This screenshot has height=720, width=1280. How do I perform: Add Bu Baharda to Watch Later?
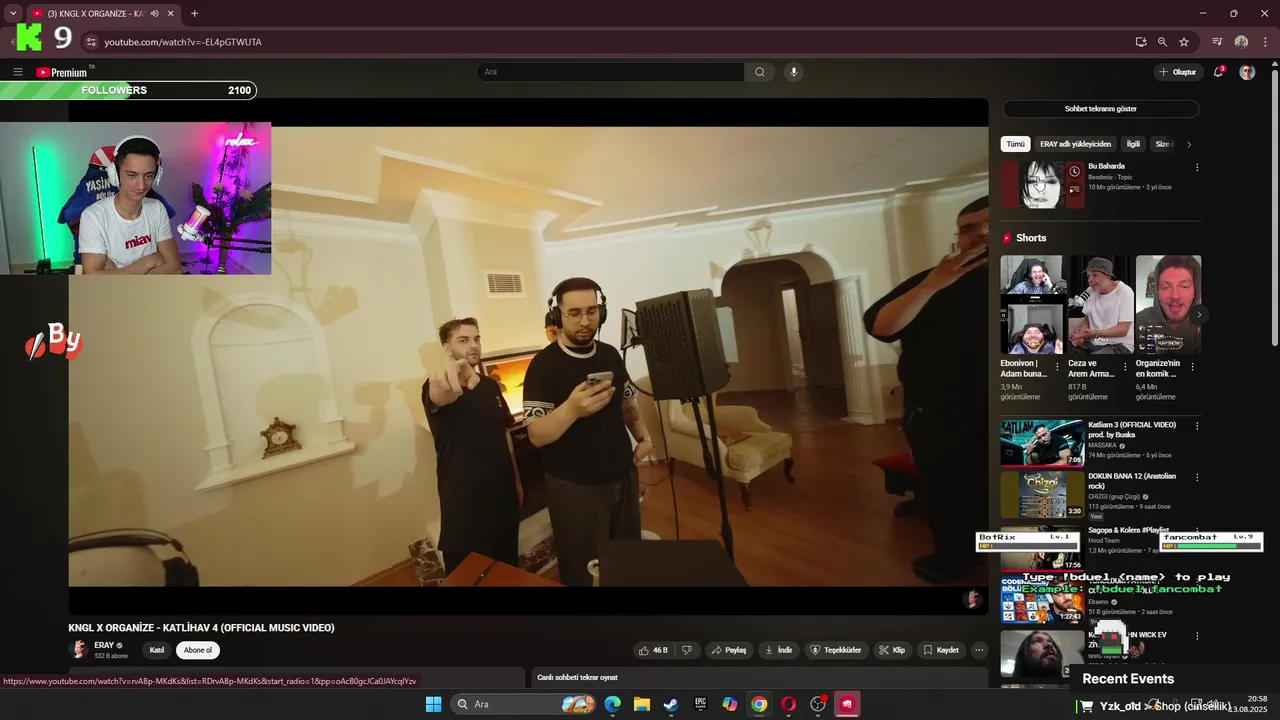1074,172
